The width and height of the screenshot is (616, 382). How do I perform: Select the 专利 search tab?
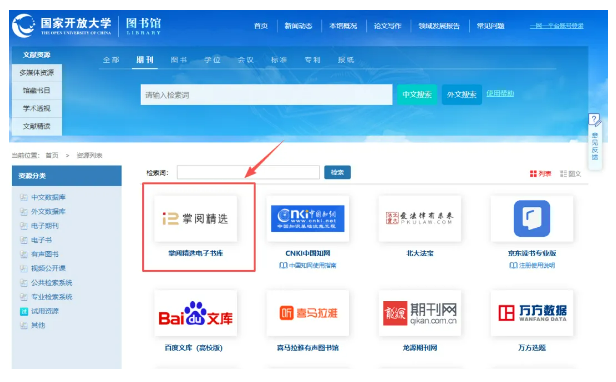point(313,60)
